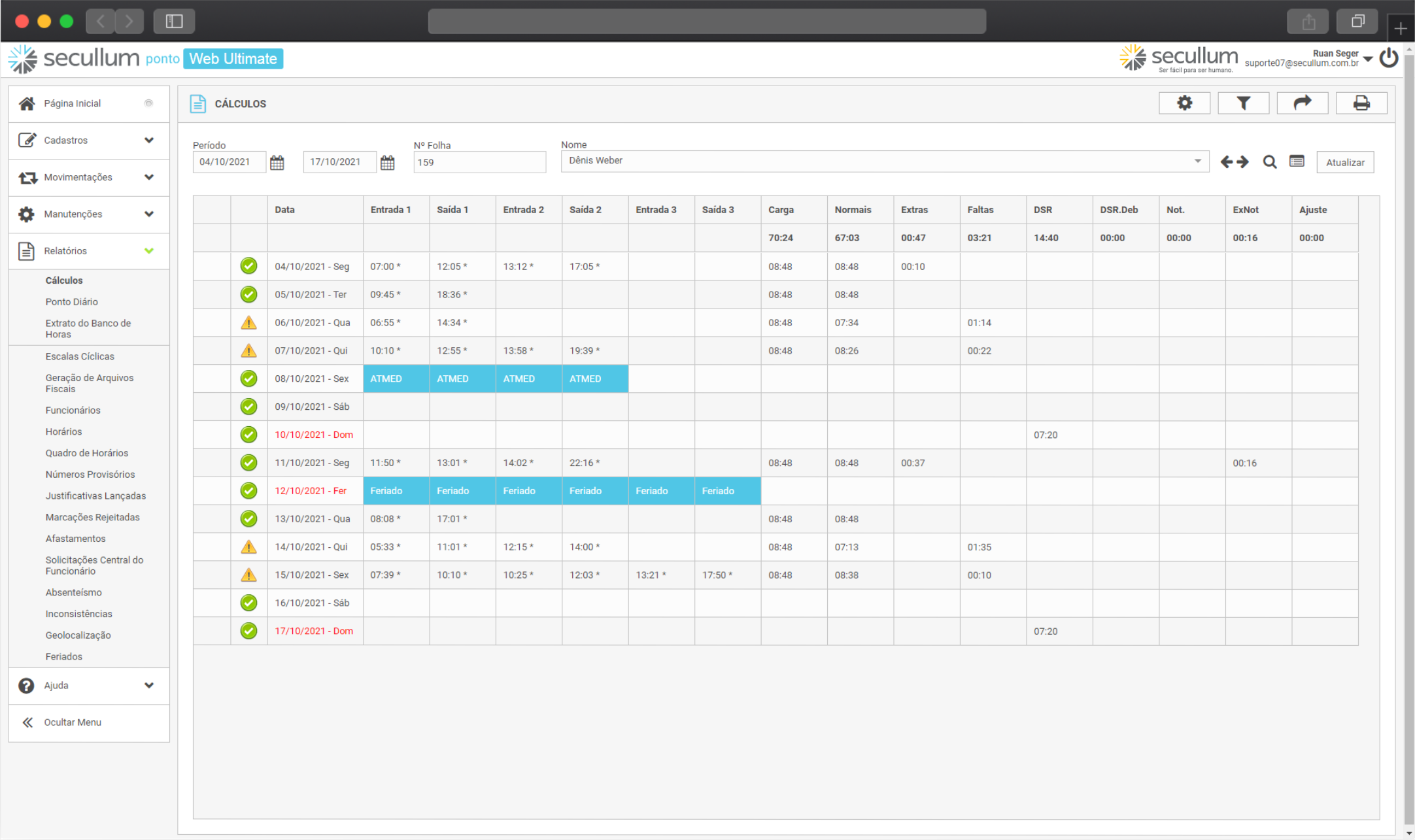Open Ponto Diário report in sidebar
The height and width of the screenshot is (840, 1415).
pos(72,302)
